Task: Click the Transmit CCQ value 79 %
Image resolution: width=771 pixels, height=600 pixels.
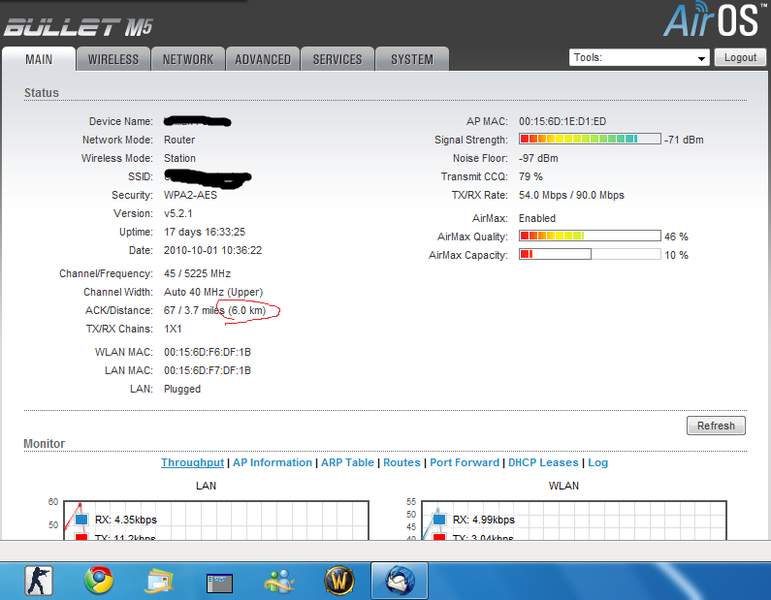Action: point(531,177)
